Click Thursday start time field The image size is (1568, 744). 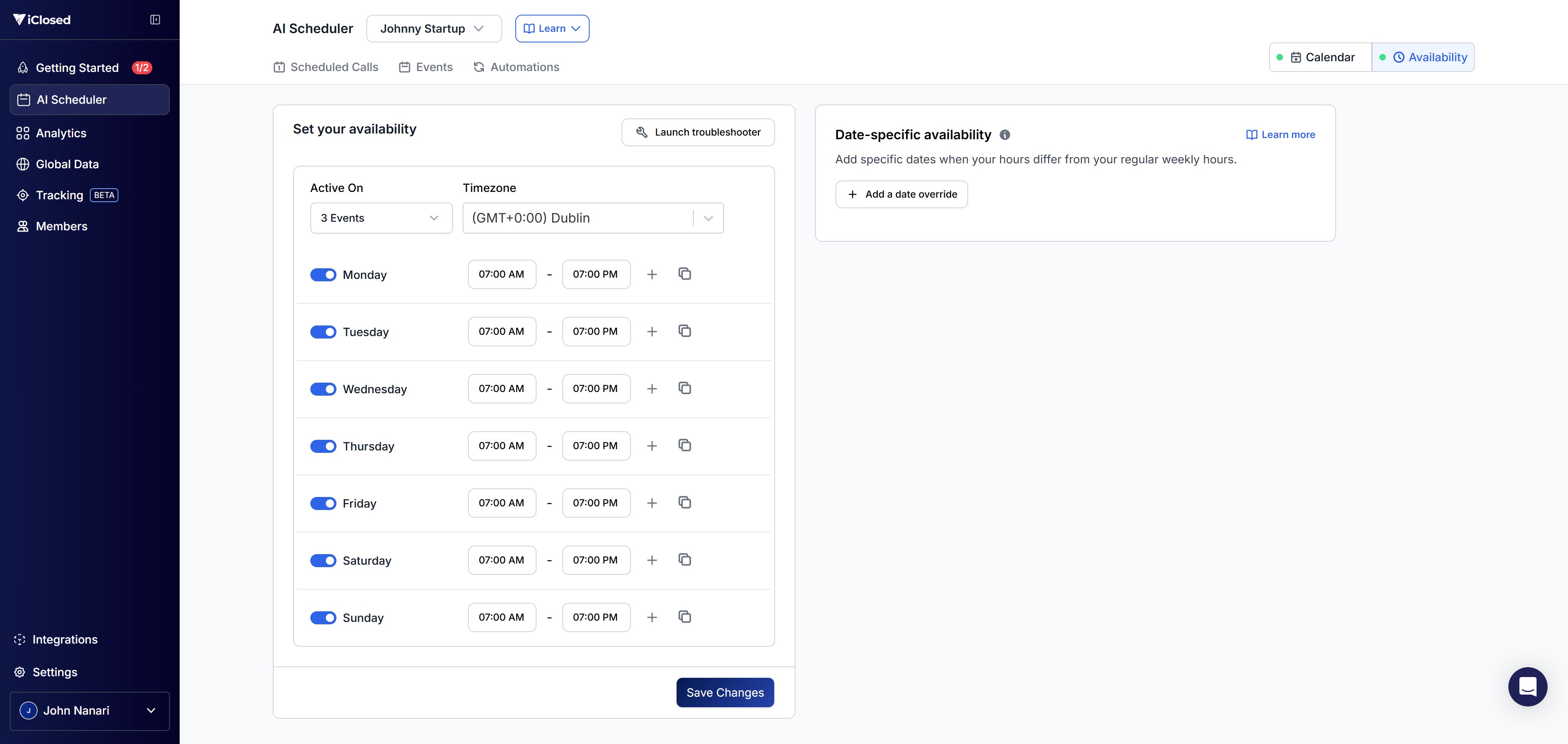[501, 446]
